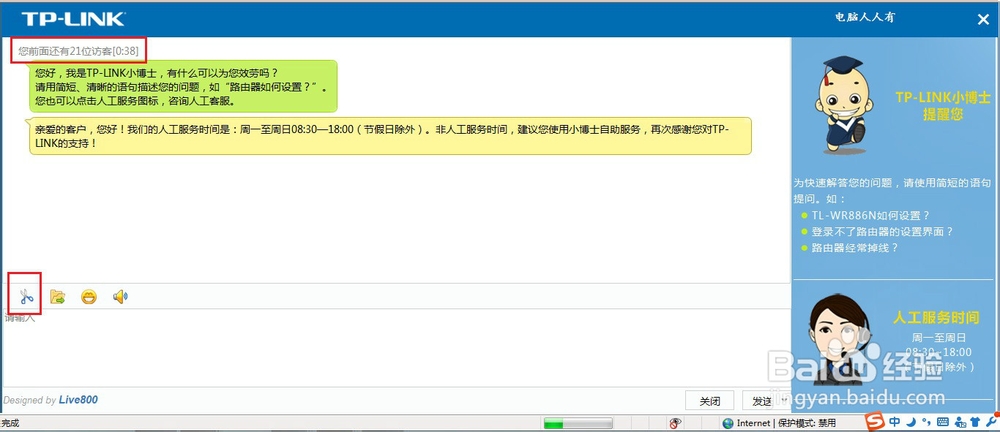
Task: Toggle the speaker sound notification icon
Action: (120, 296)
